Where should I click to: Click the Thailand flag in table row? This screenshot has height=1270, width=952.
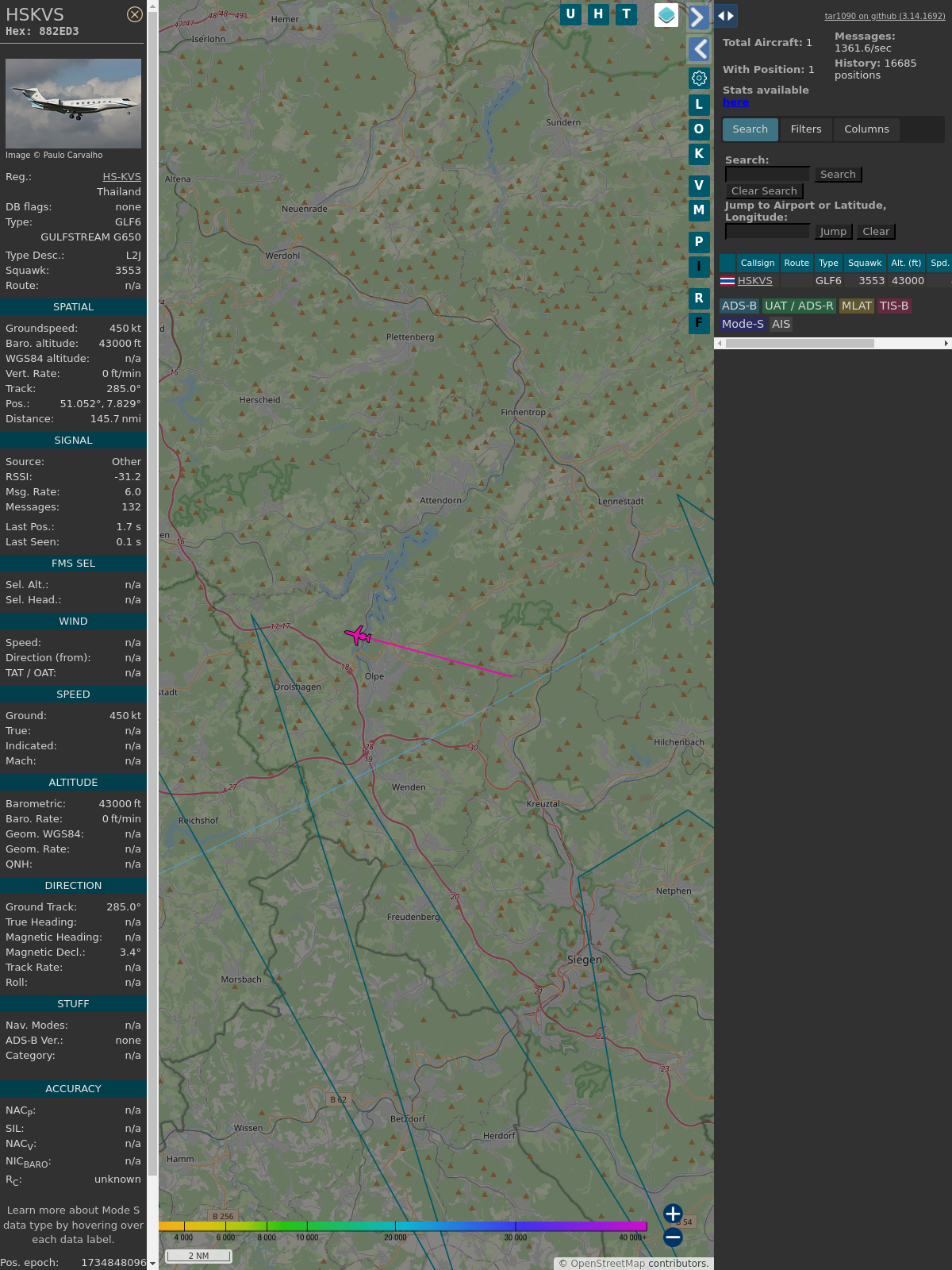(727, 281)
